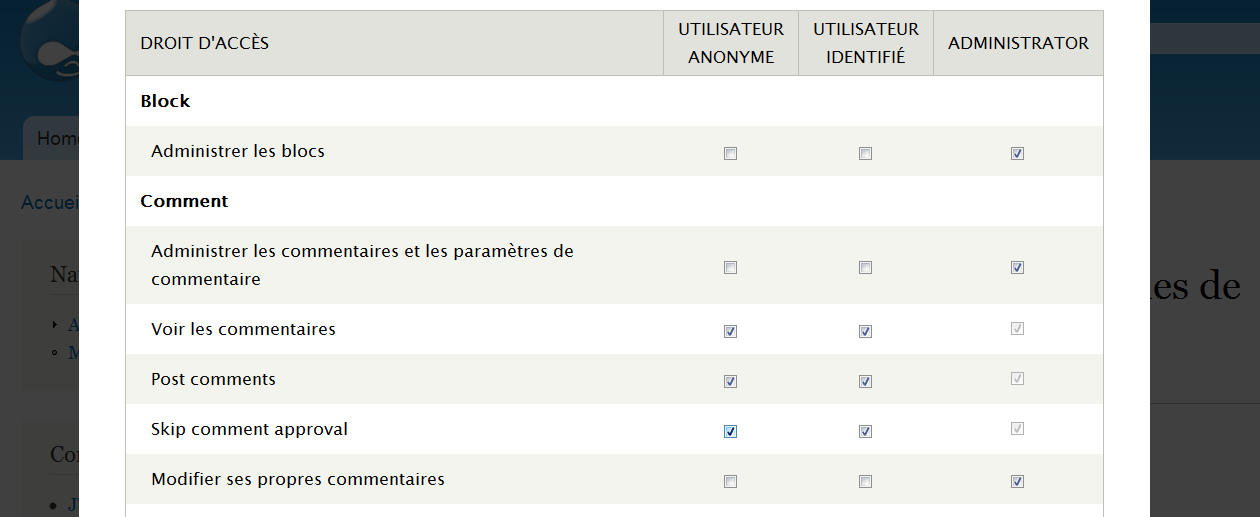Follow the Accueil breadcrumb link

tap(49, 202)
